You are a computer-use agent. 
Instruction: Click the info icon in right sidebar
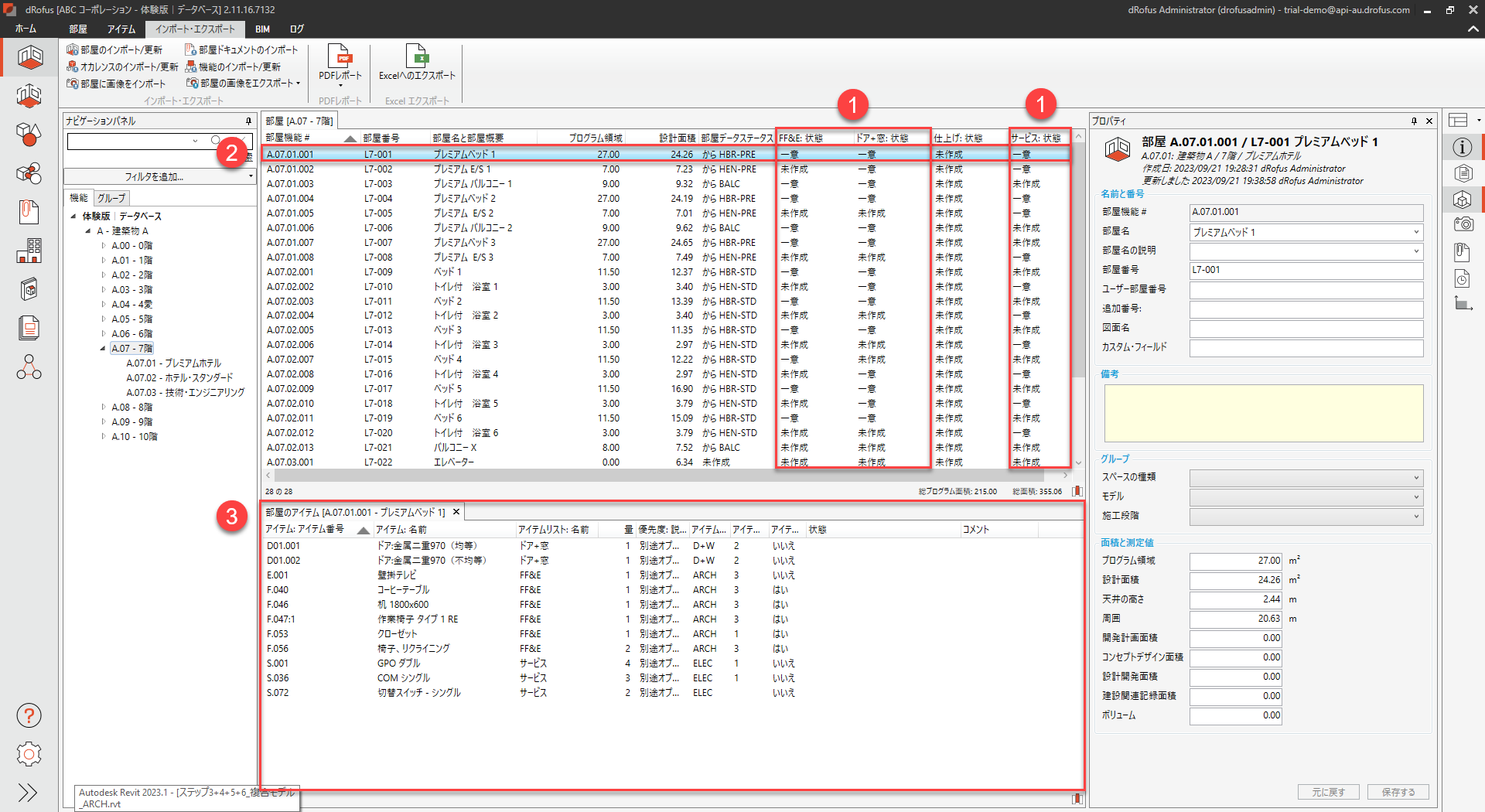tap(1462, 147)
